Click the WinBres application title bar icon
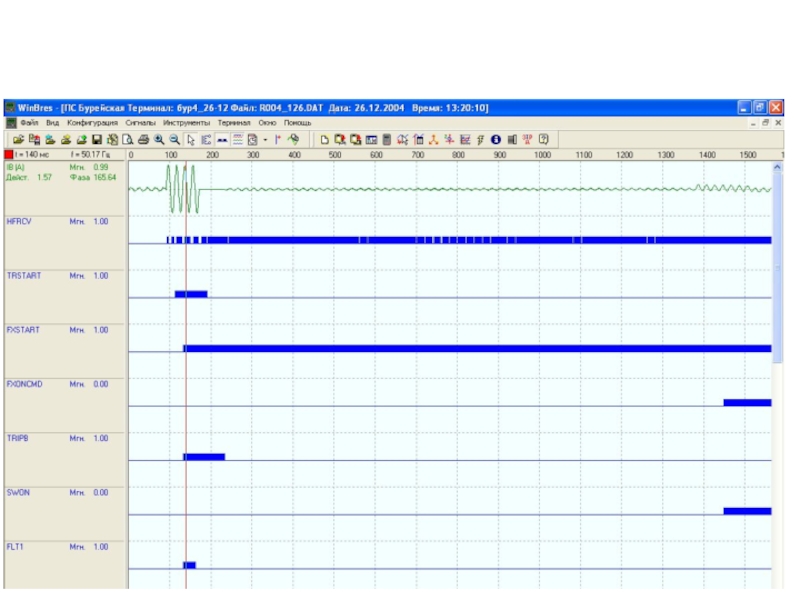The image size is (800, 600). tap(10, 108)
